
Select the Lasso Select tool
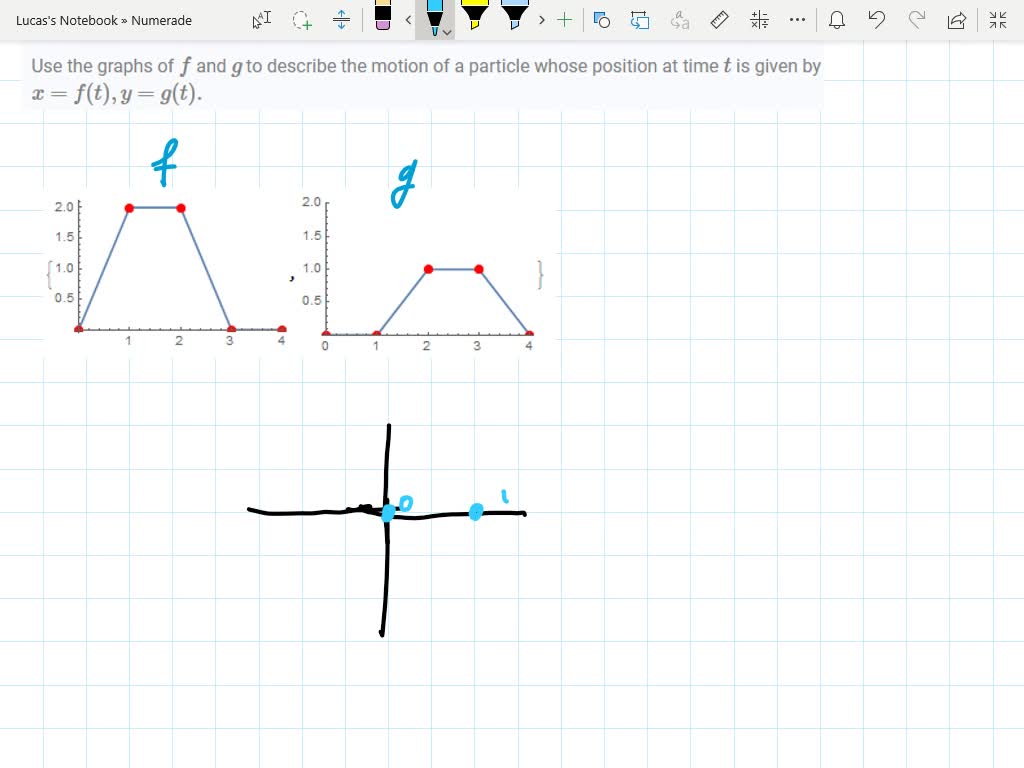coord(302,20)
